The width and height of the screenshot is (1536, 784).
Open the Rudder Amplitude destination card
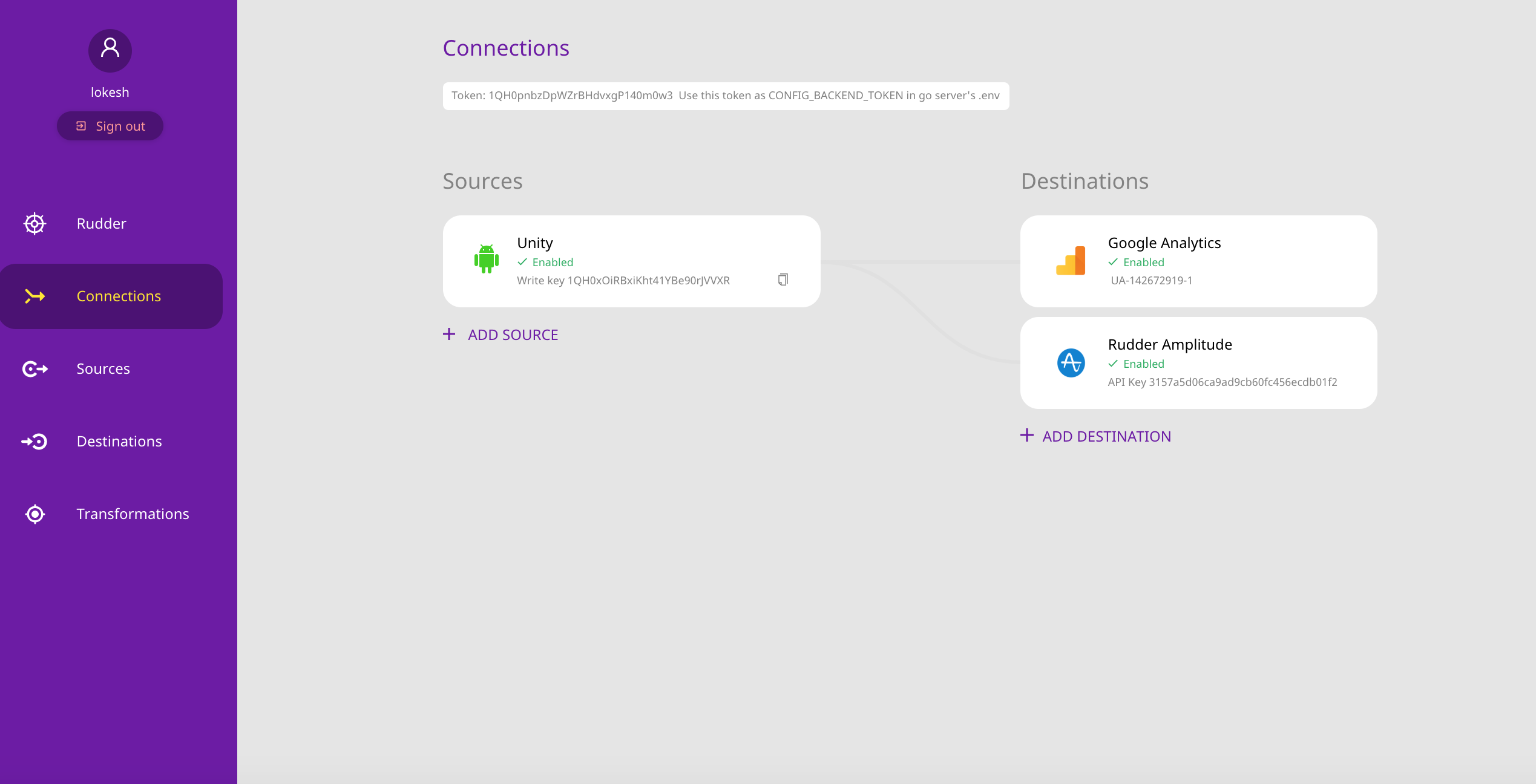coord(1198,363)
